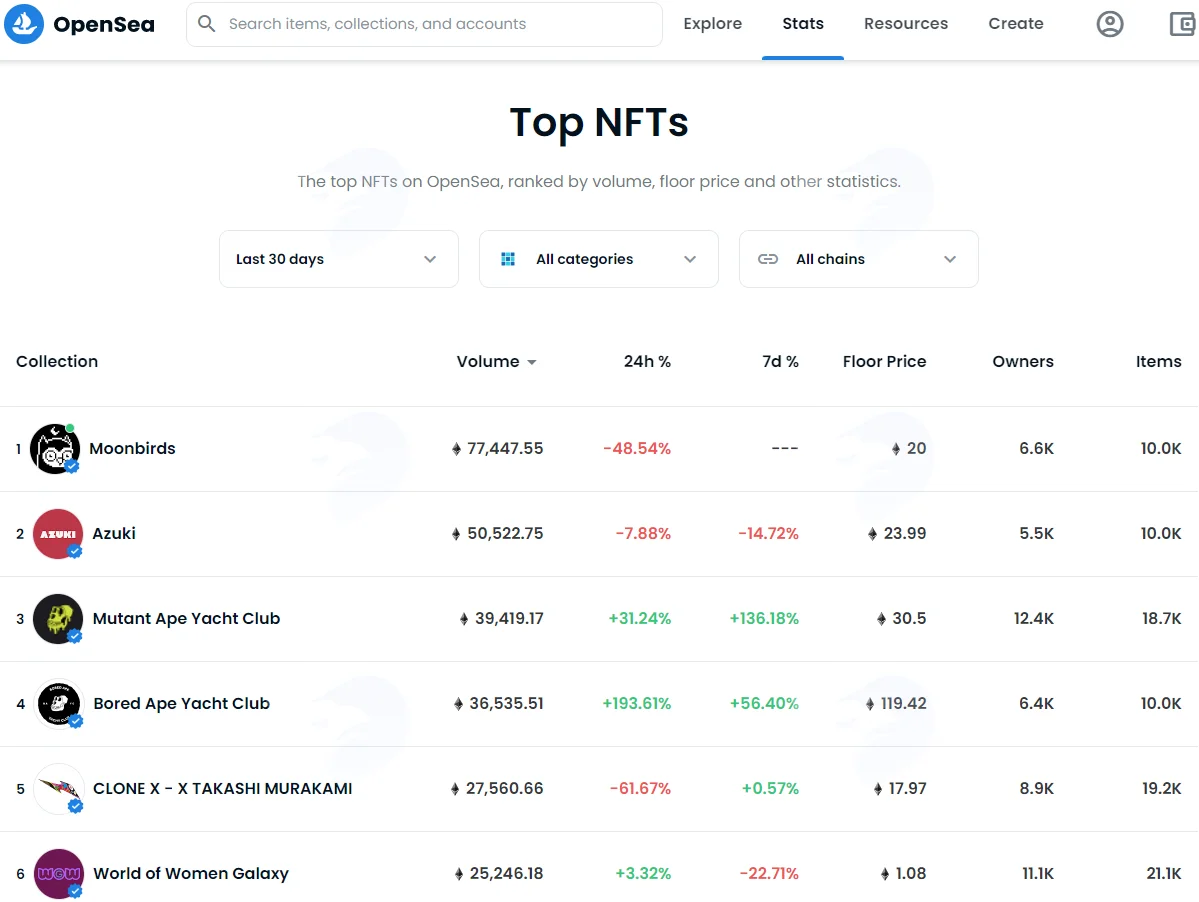
Task: Click the Collection column header
Action: 57,362
